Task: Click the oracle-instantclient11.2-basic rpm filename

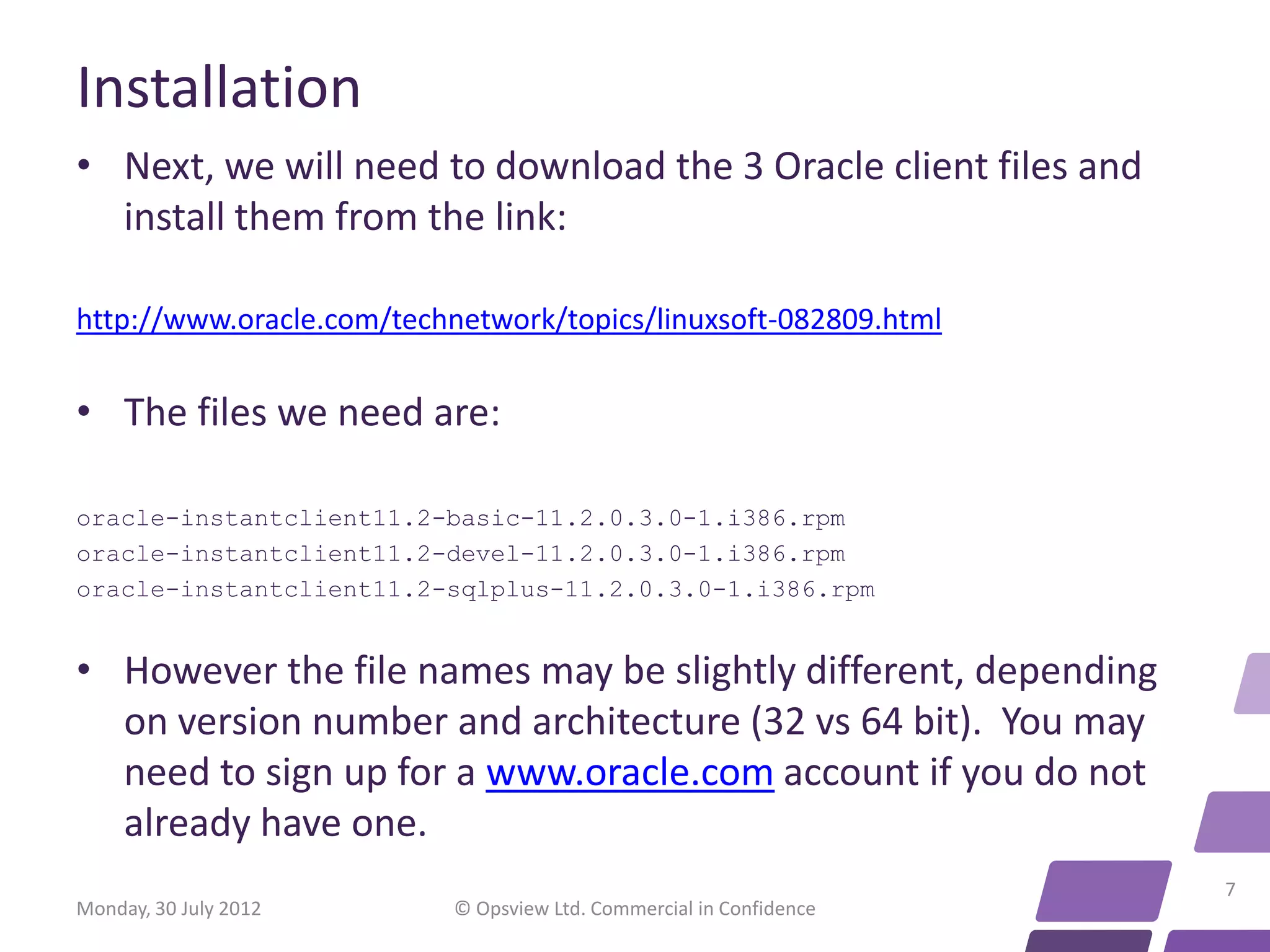Action: (460, 518)
